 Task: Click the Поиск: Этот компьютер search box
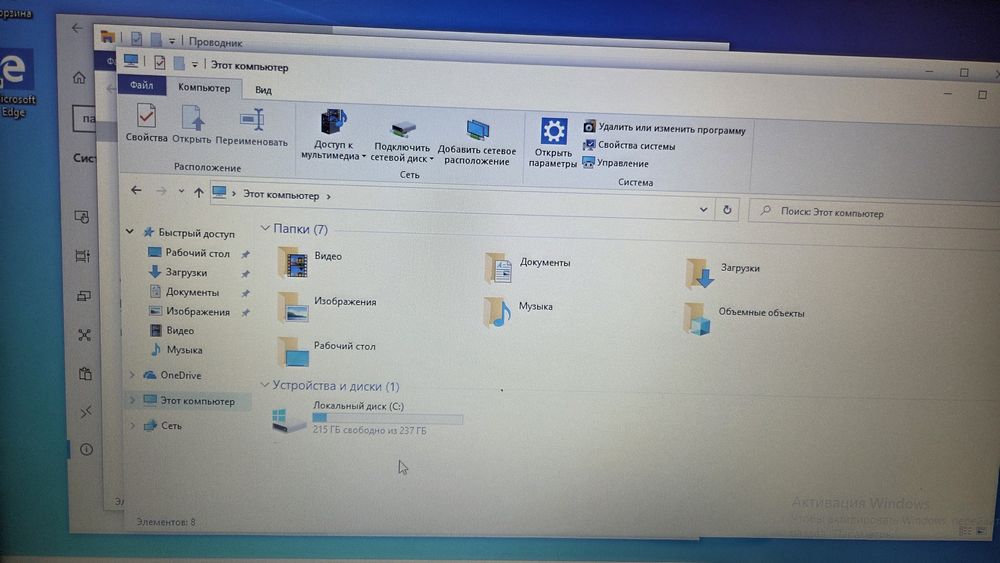[x=874, y=213]
